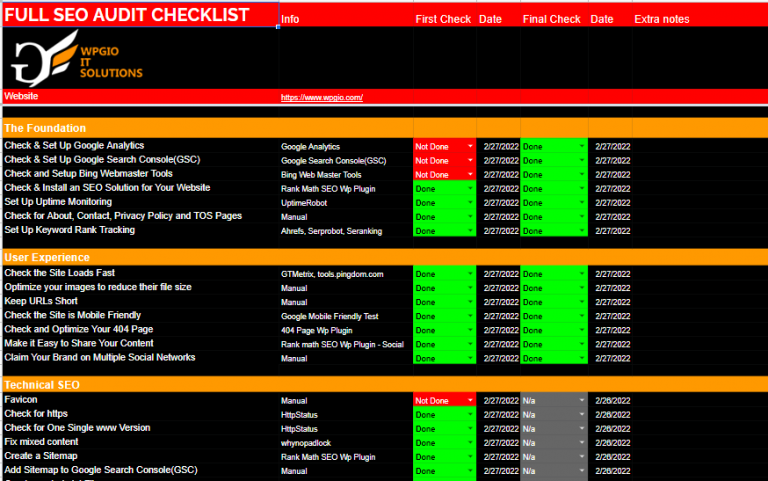Screen dimensions: 768x481
Task: Select 'Claim Your Brand on Multiple Social Networks' cell
Action: coord(141,358)
